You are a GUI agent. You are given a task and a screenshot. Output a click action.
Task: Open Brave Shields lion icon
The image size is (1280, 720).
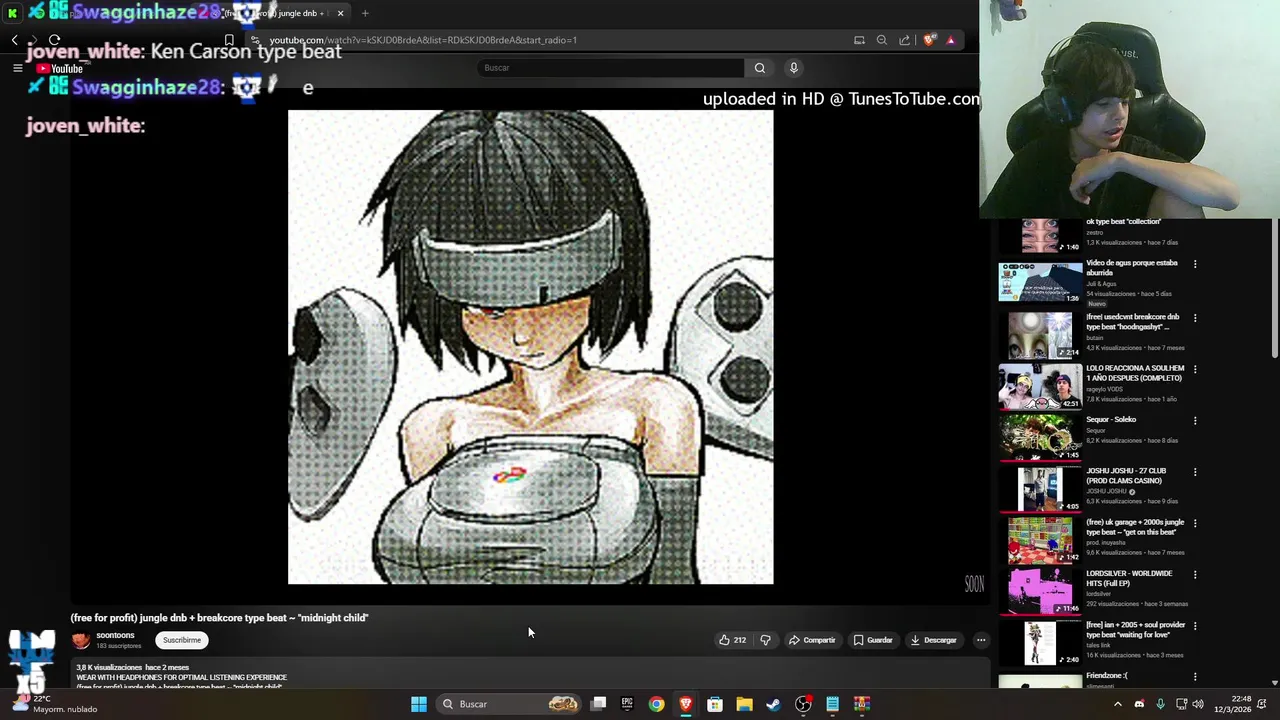coord(930,40)
